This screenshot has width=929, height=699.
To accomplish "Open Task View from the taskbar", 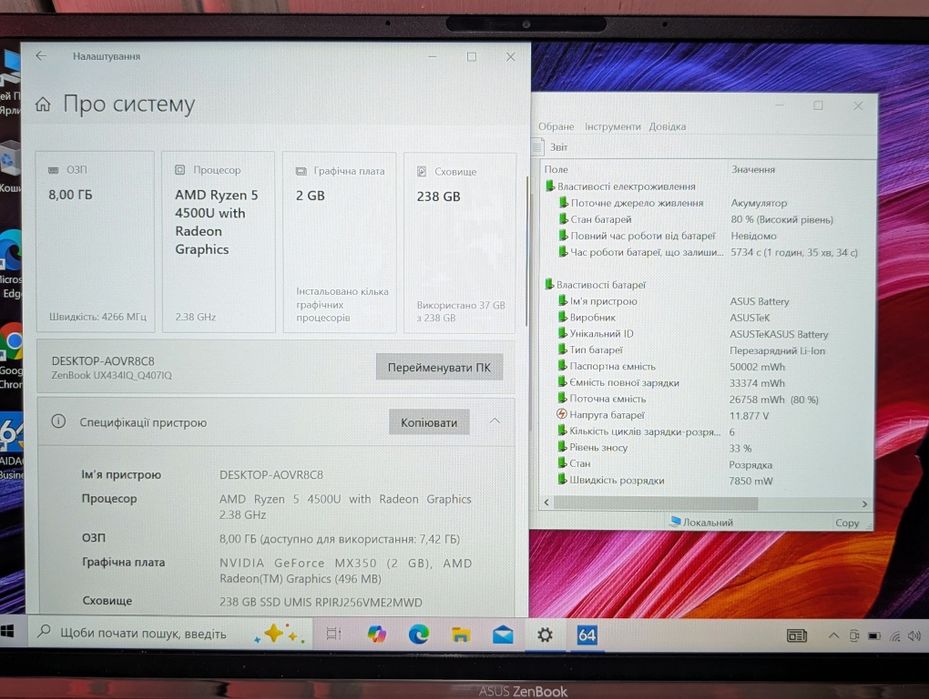I will (334, 634).
